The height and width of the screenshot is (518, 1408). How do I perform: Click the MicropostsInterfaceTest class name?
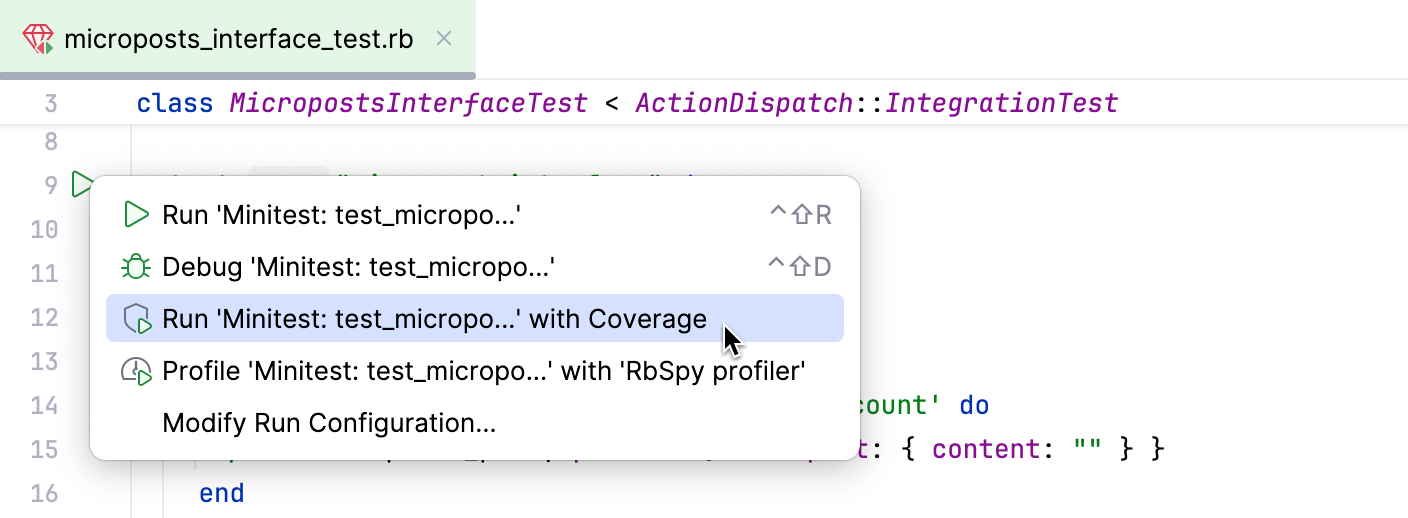[408, 103]
